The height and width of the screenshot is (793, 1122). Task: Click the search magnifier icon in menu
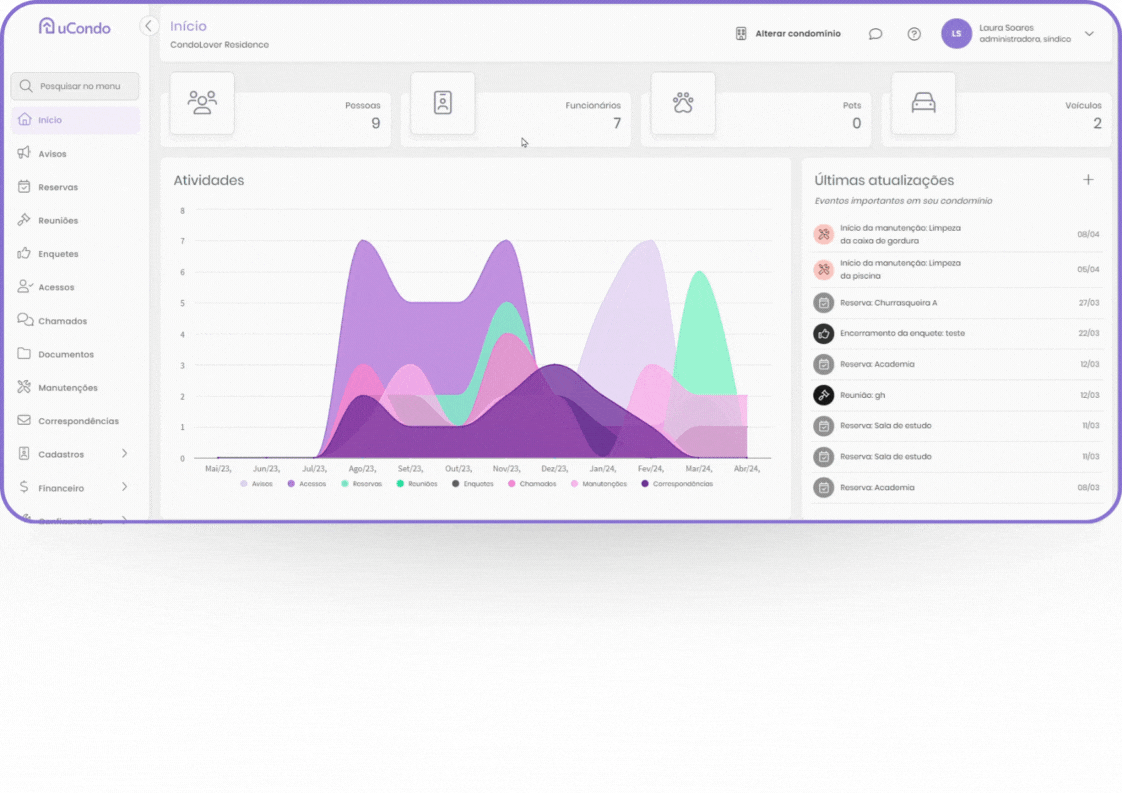coord(26,86)
